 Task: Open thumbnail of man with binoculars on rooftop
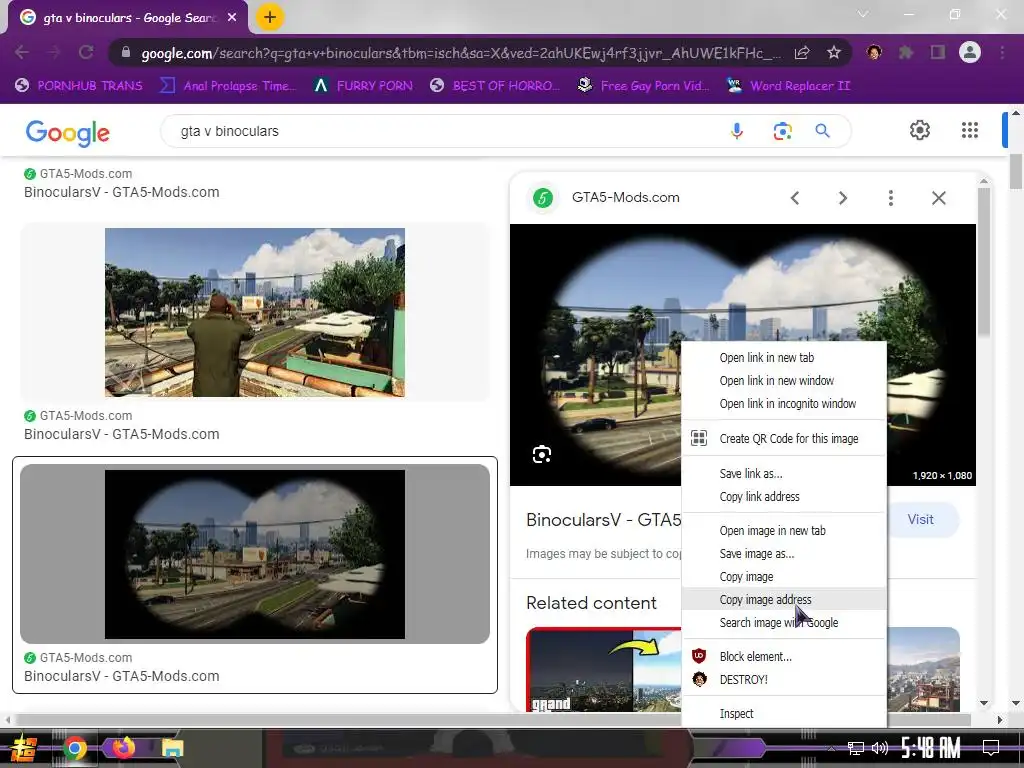coord(255,312)
